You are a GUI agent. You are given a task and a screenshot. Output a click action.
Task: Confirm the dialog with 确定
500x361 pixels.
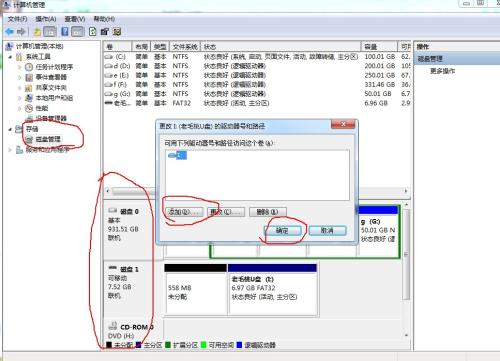(283, 230)
